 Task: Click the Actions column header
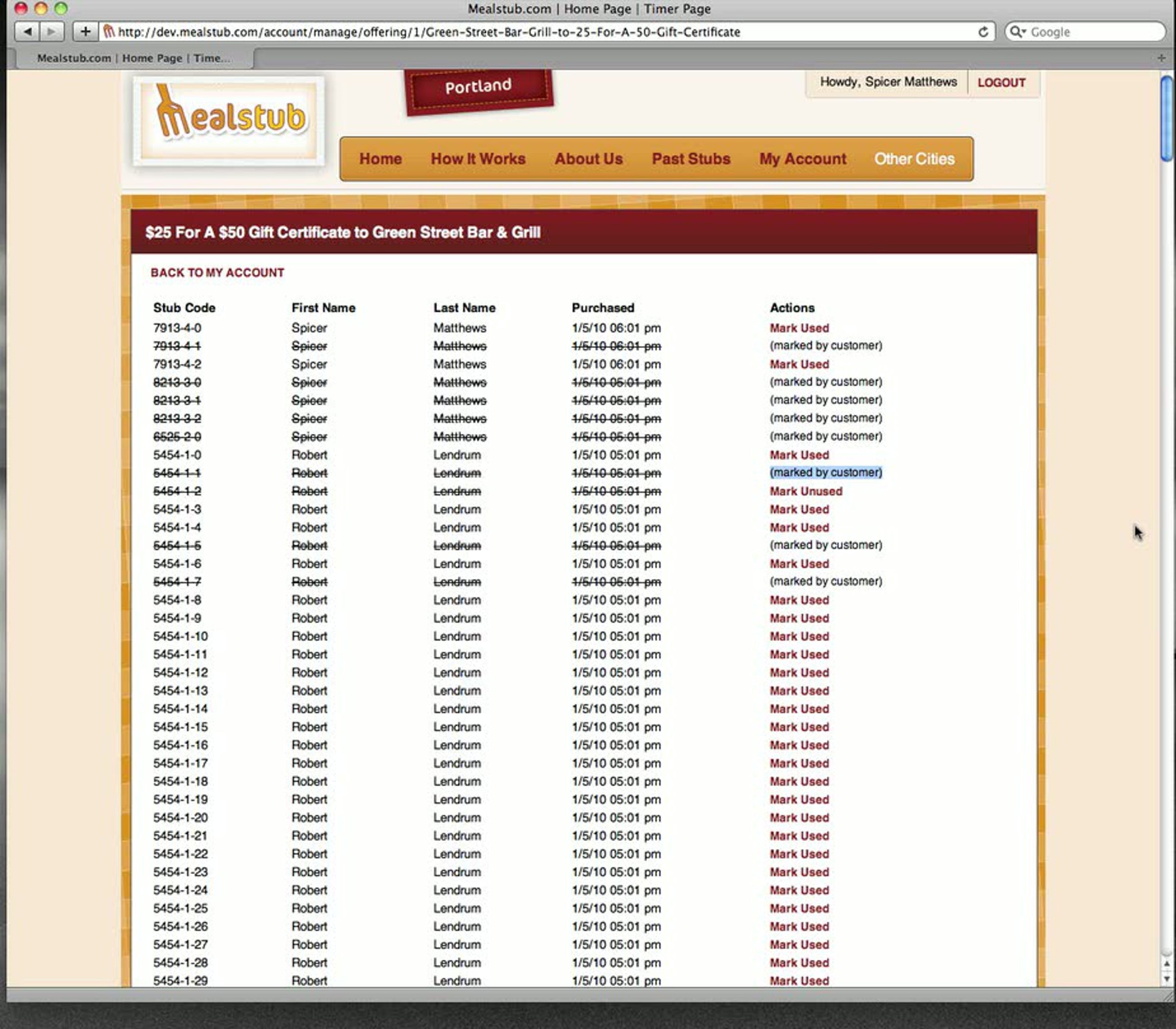tap(792, 308)
